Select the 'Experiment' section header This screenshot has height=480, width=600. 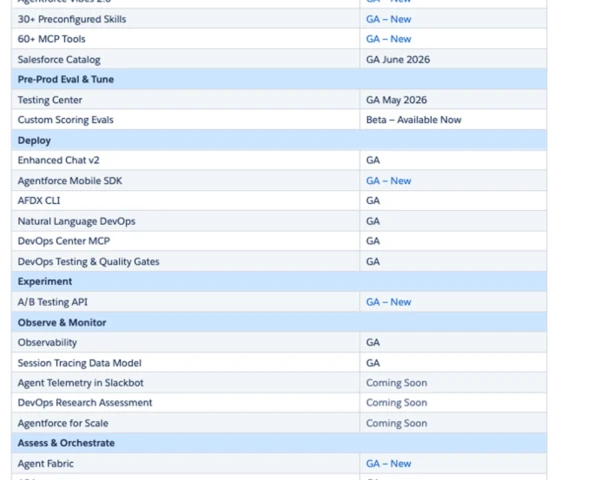pyautogui.click(x=279, y=282)
